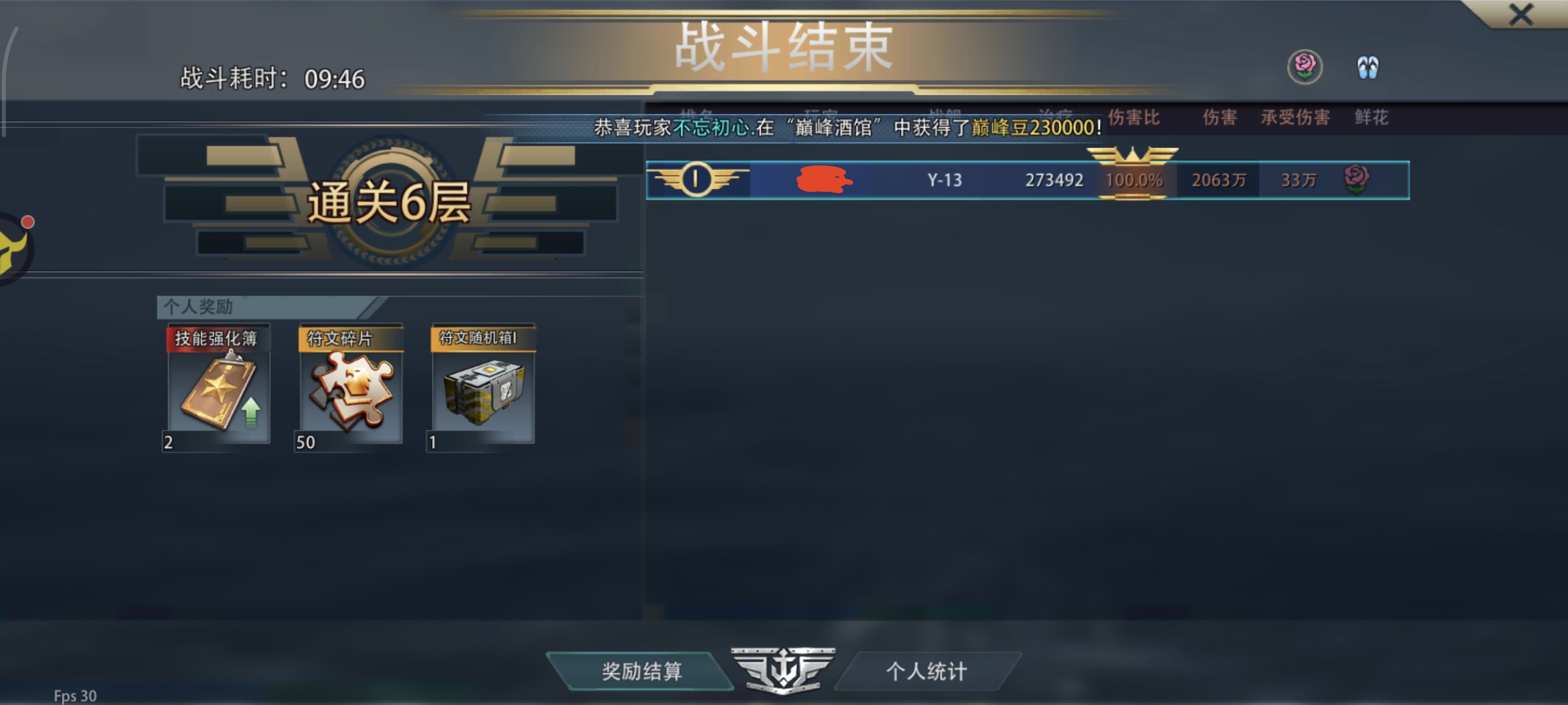The width and height of the screenshot is (1568, 705).
Task: Switch to the 个人统计 tab
Action: coord(926,671)
